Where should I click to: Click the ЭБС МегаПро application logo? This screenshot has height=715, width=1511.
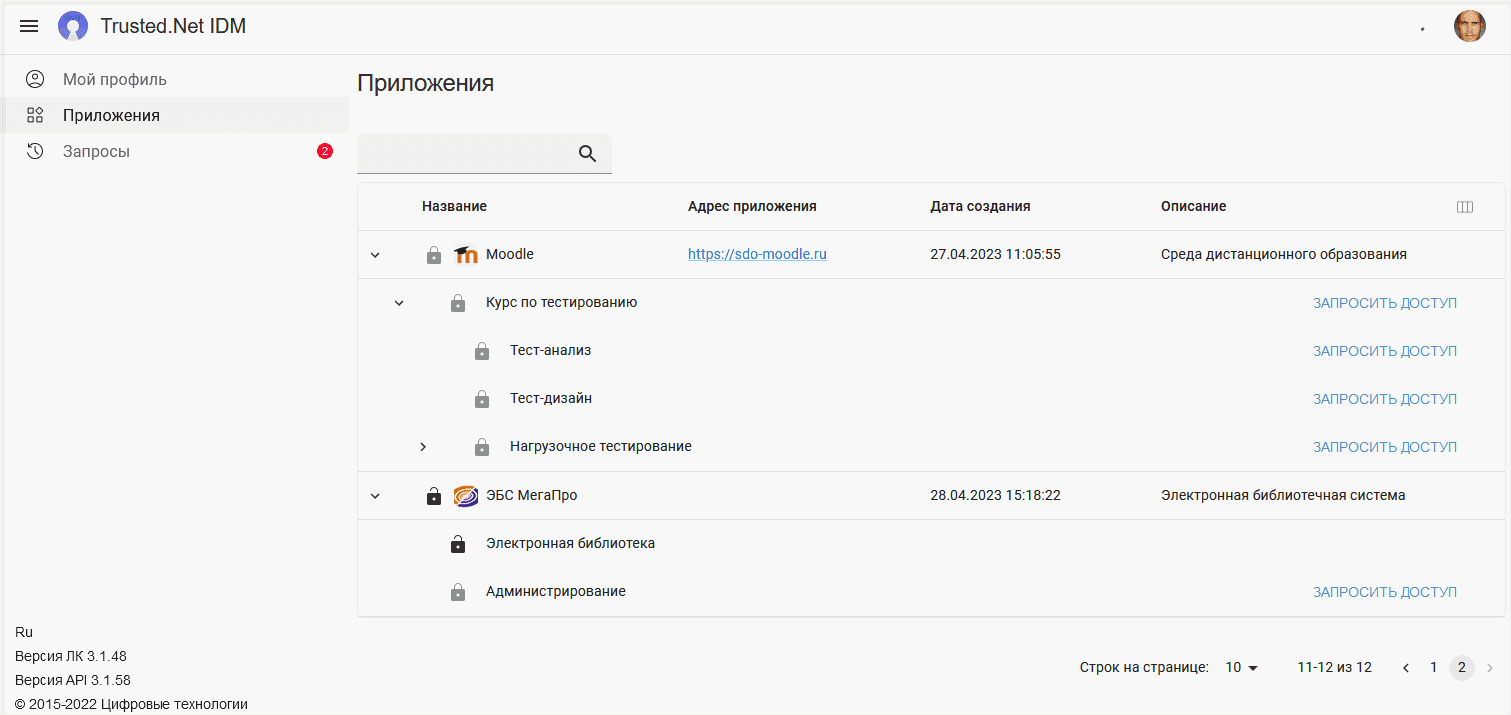(466, 495)
